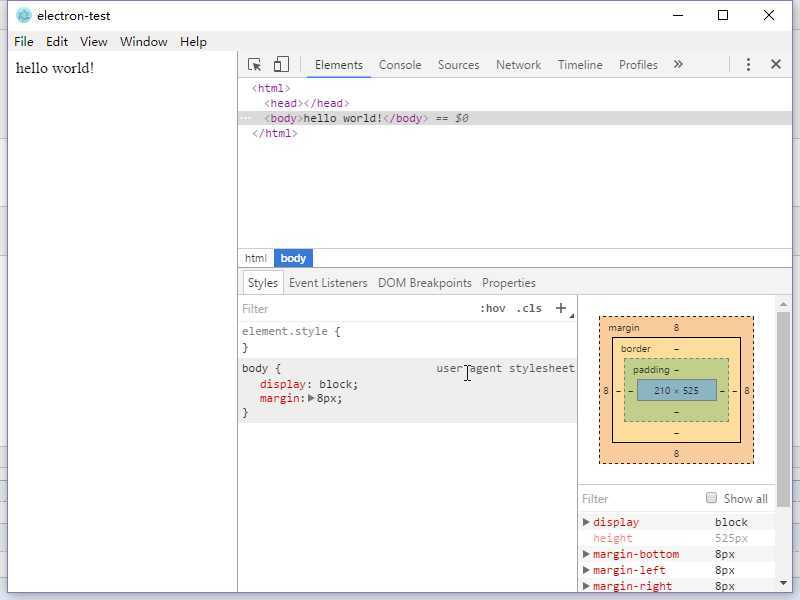Image resolution: width=800 pixels, height=600 pixels.
Task: Expand the display computed property
Action: click(x=586, y=521)
